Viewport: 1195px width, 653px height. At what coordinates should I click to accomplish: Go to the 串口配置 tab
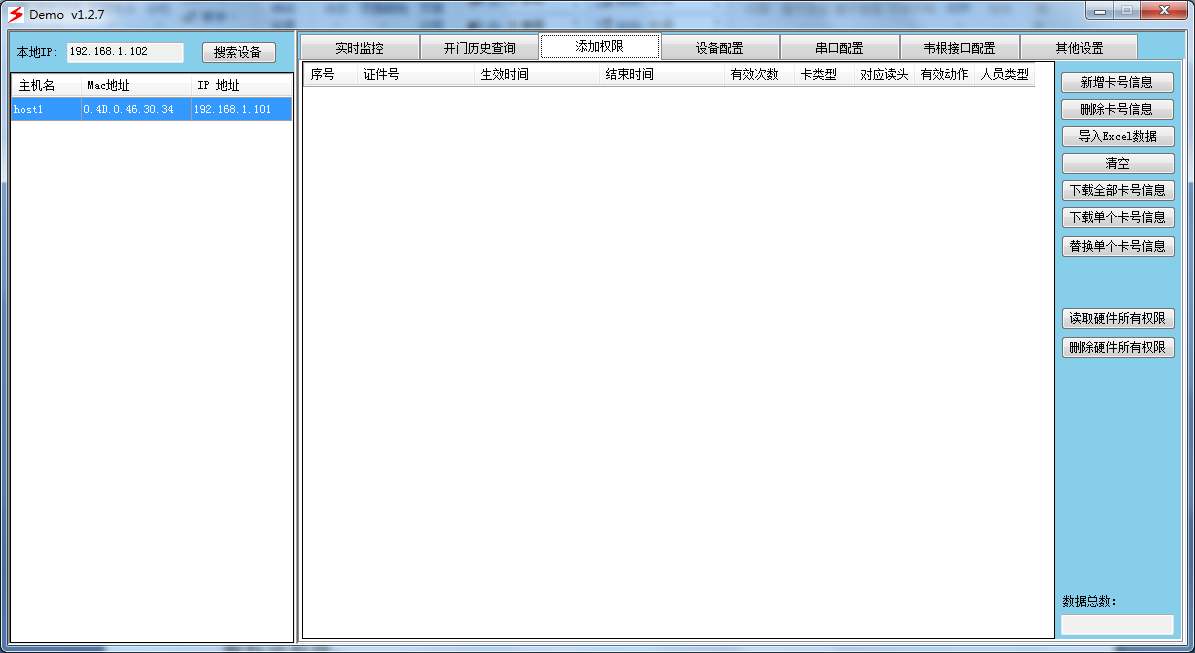[x=839, y=48]
